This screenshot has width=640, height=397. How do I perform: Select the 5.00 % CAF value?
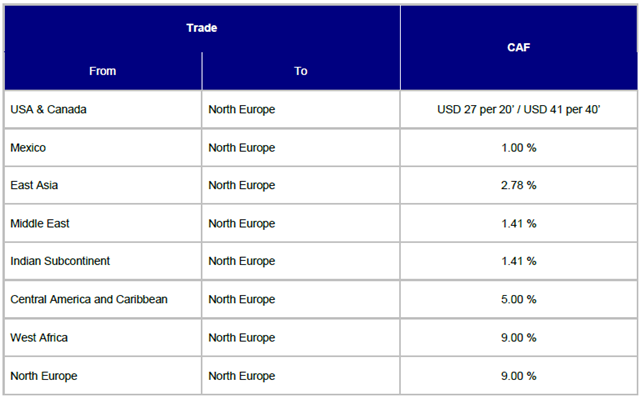pyautogui.click(x=518, y=299)
